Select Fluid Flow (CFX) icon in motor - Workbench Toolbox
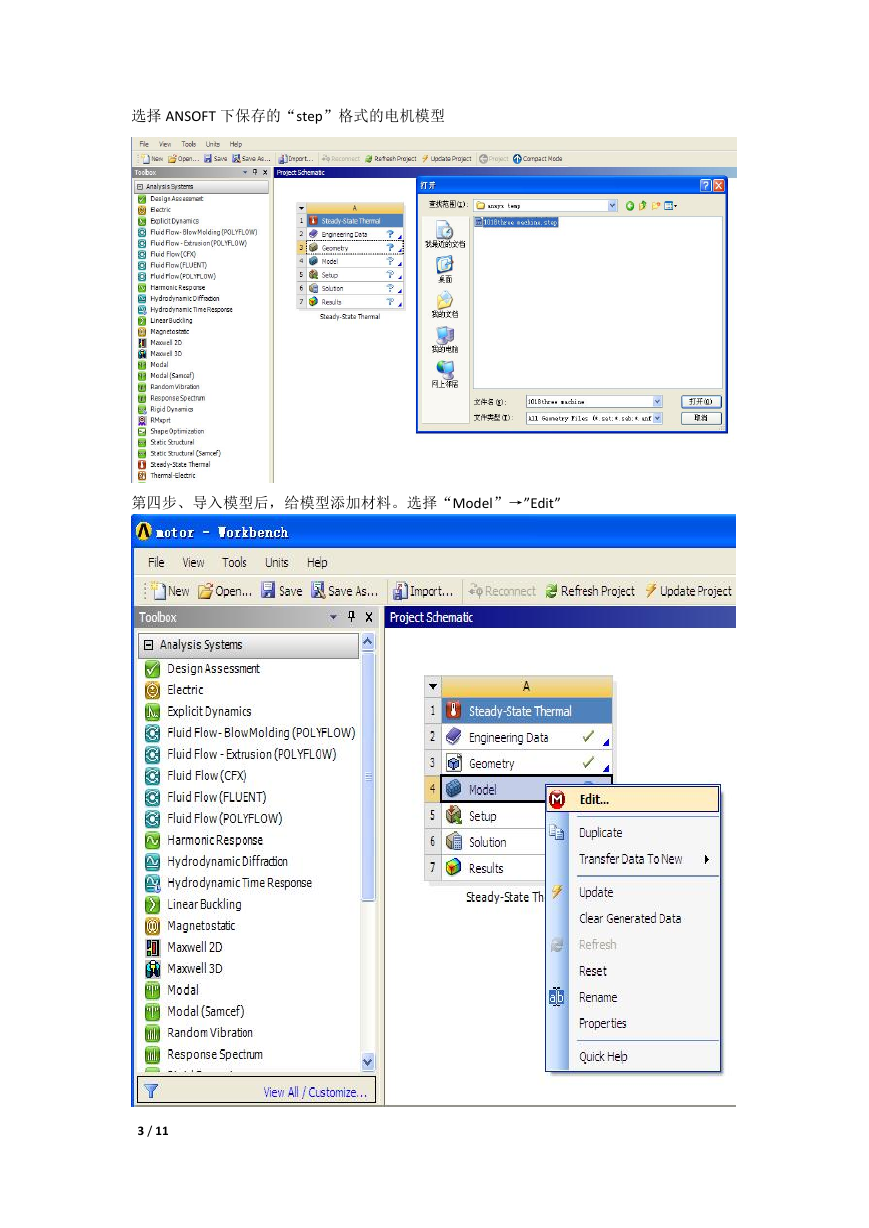 (x=153, y=776)
